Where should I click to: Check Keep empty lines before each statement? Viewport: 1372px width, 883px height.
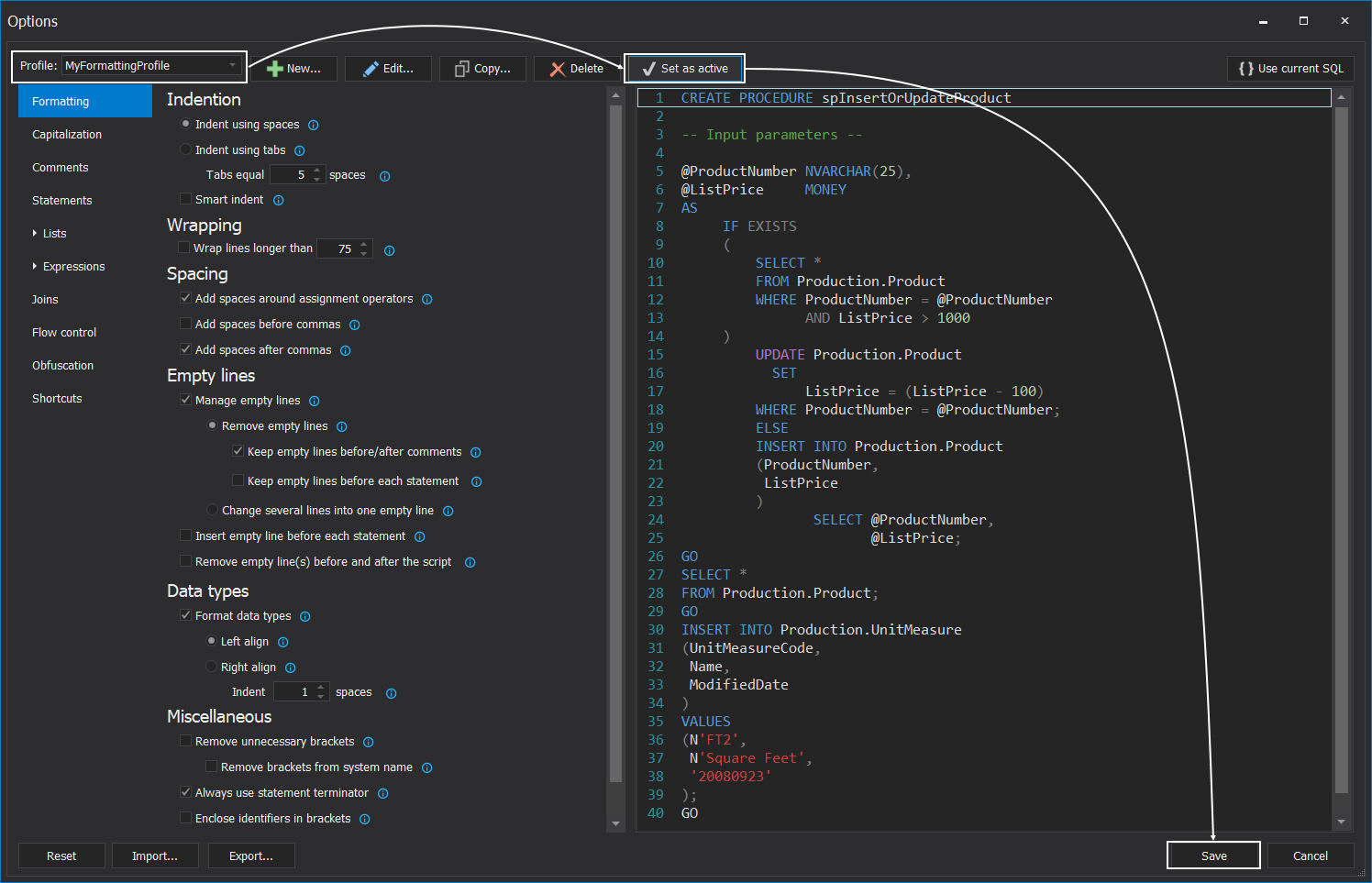tap(238, 480)
